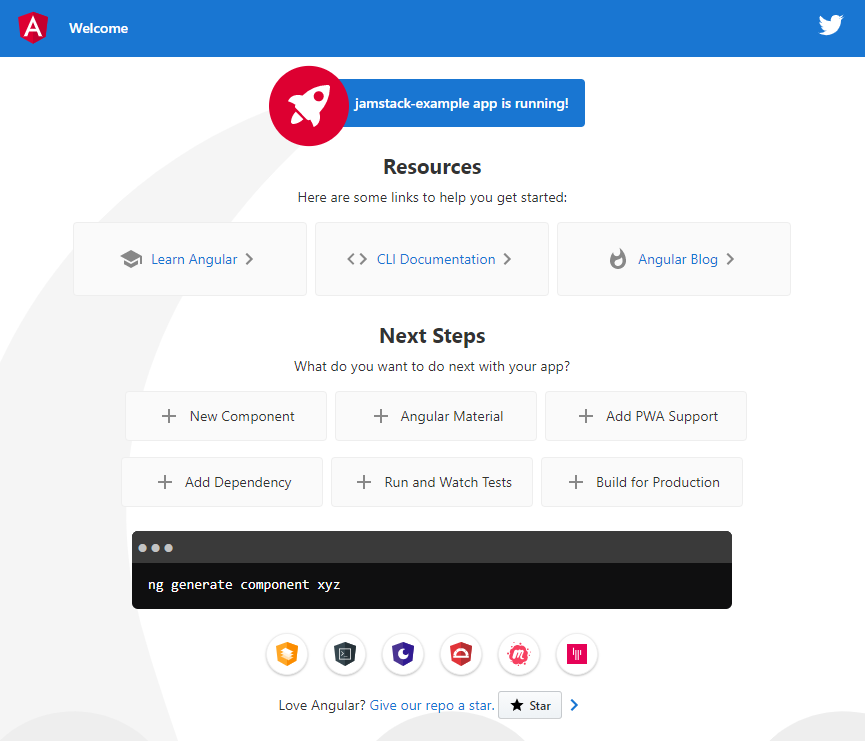Open the pink Meetup 'm' icon
Image resolution: width=865 pixels, height=741 pixels.
tap(519, 654)
